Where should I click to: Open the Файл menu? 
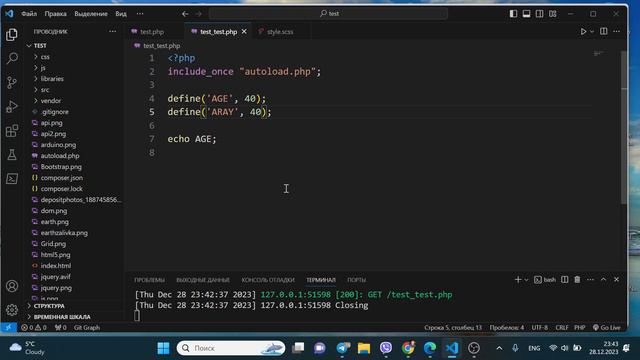tap(29, 13)
